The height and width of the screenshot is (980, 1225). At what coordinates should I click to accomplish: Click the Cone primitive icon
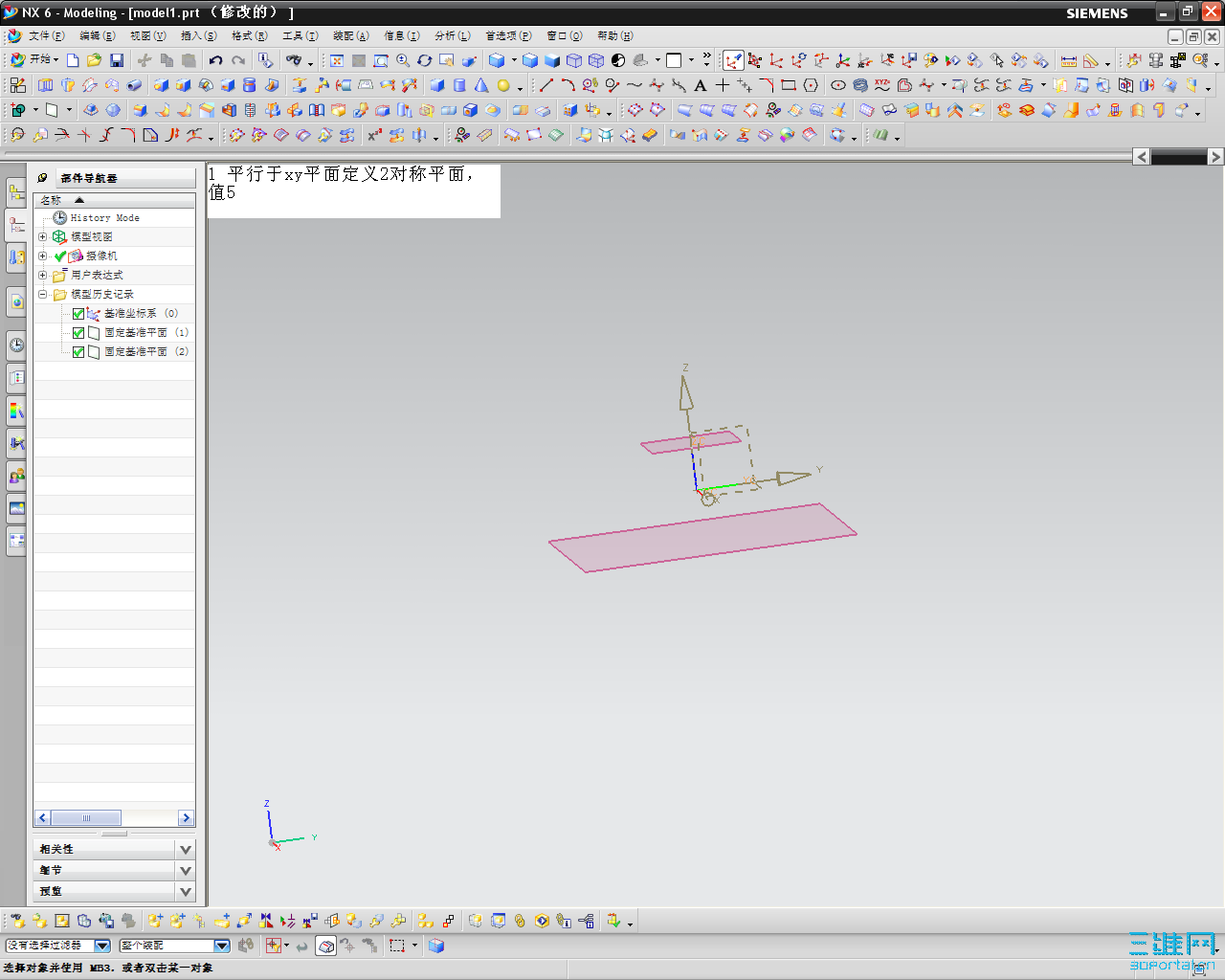coord(481,85)
